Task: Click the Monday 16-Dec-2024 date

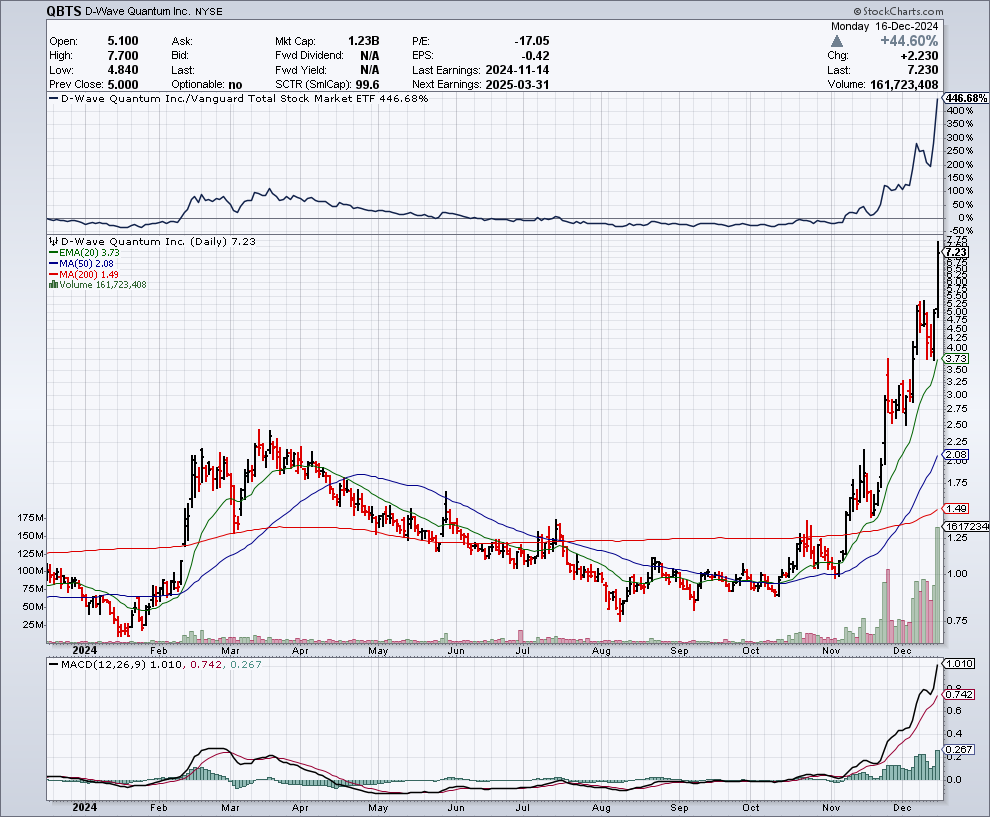Action: point(884,27)
